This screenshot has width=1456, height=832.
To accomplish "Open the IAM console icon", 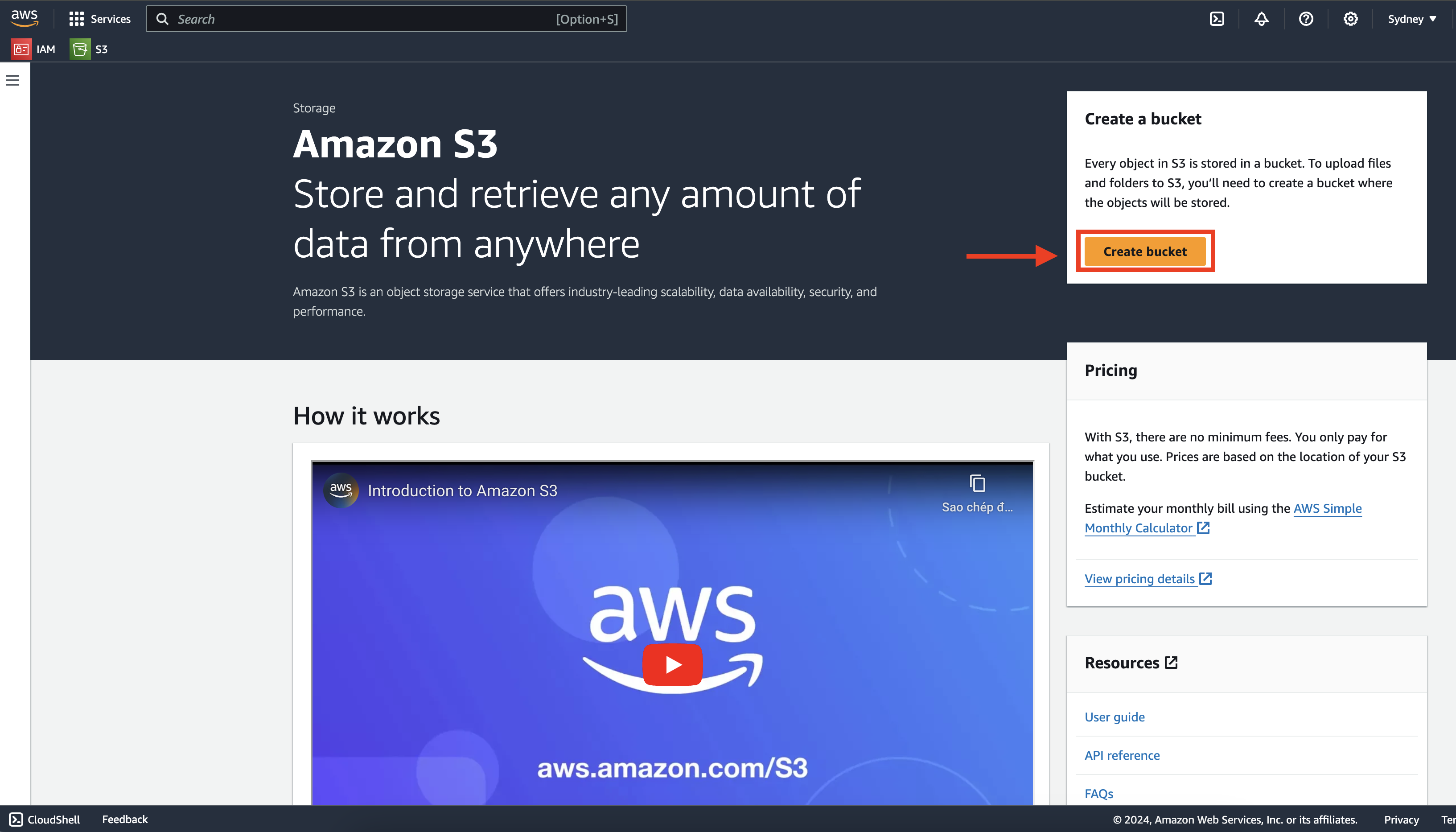I will (21, 49).
